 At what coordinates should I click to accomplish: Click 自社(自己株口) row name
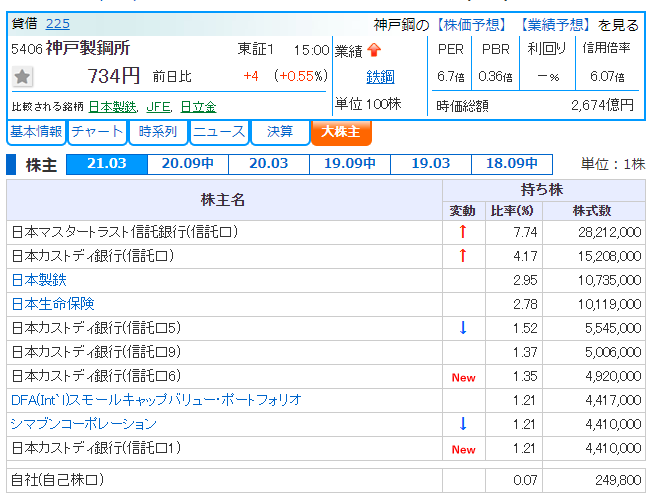(x=58, y=480)
